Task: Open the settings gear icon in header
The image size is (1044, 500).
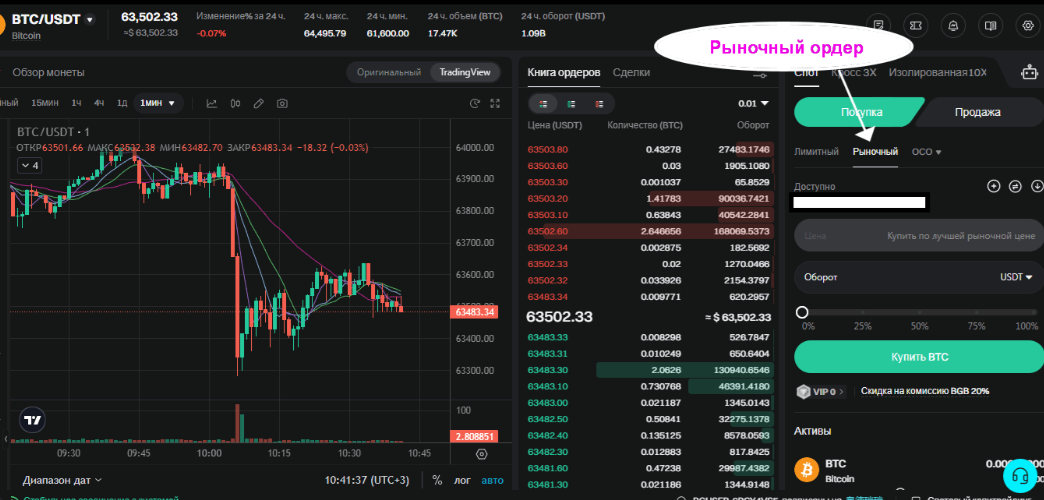Action: pos(1028,25)
